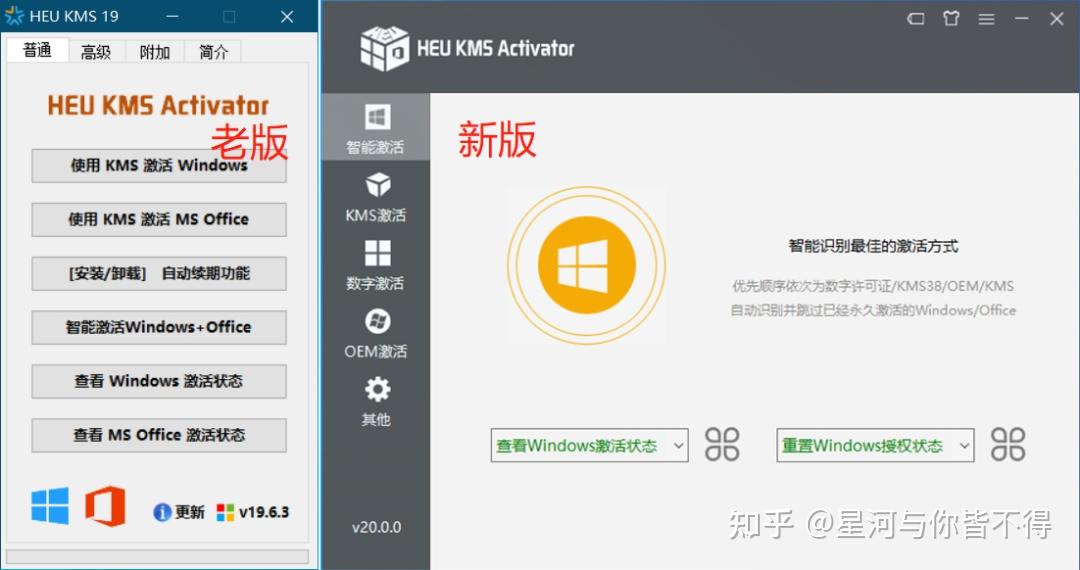Close the old HEU KMS 19 window

point(287,17)
